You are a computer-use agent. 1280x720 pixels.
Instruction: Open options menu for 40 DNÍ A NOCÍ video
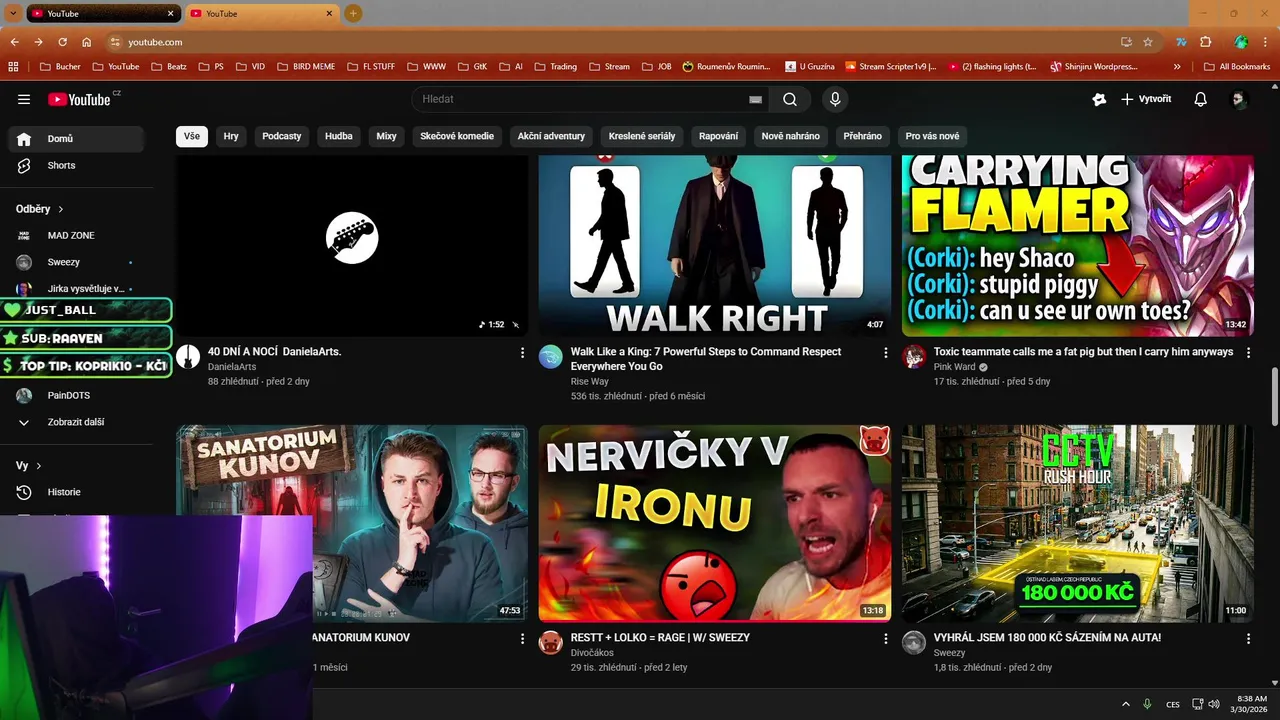pyautogui.click(x=522, y=353)
